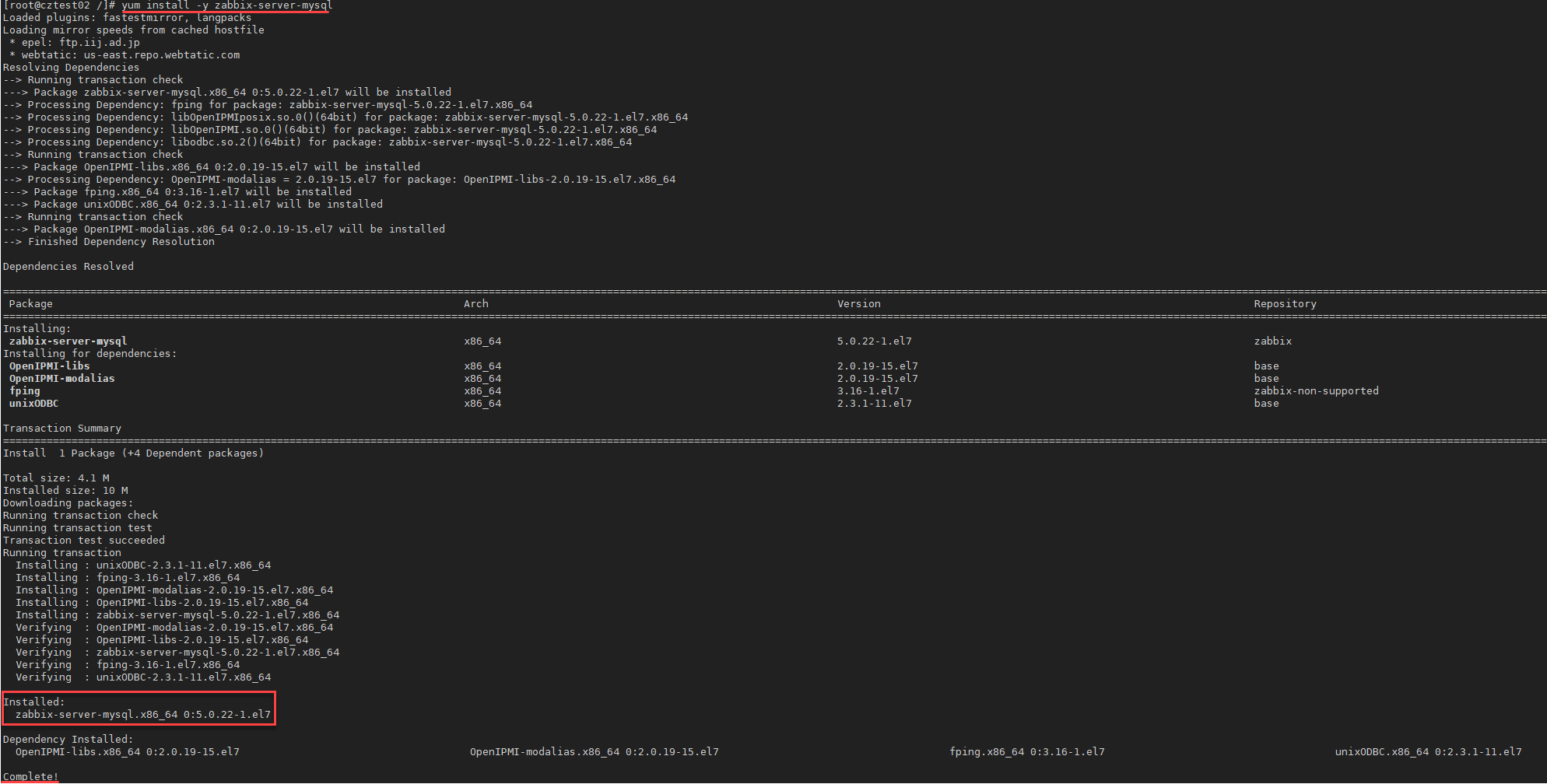
Task: Click the 'zabbix-non-supported' repository cell
Action: click(1317, 390)
